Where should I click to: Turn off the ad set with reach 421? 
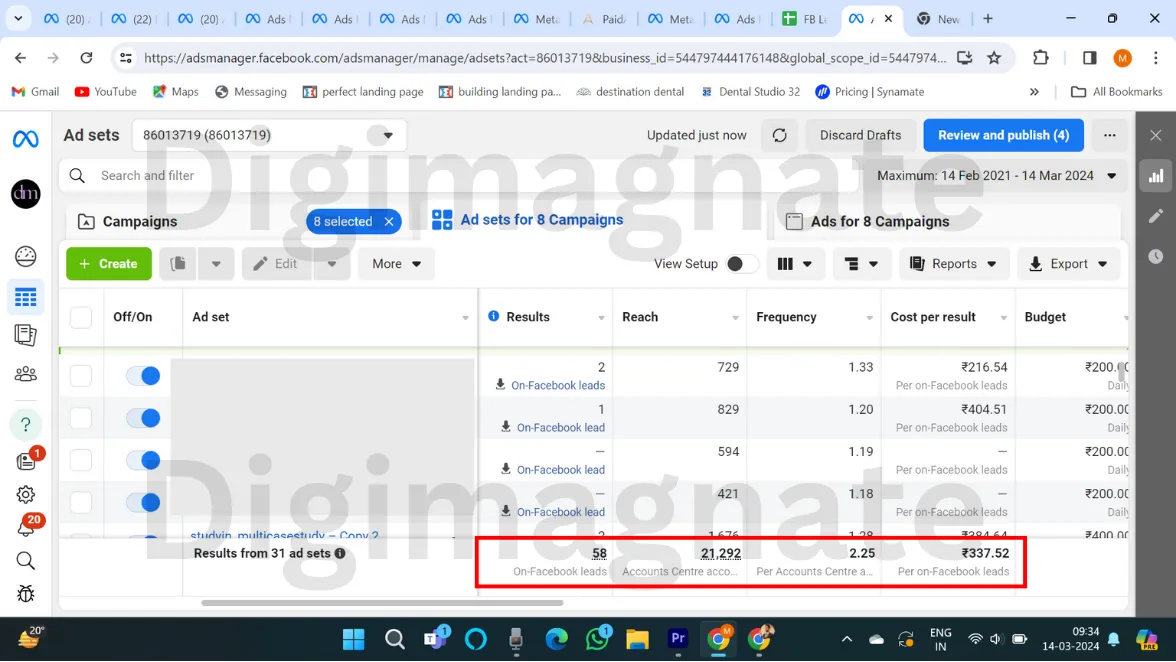click(x=143, y=502)
